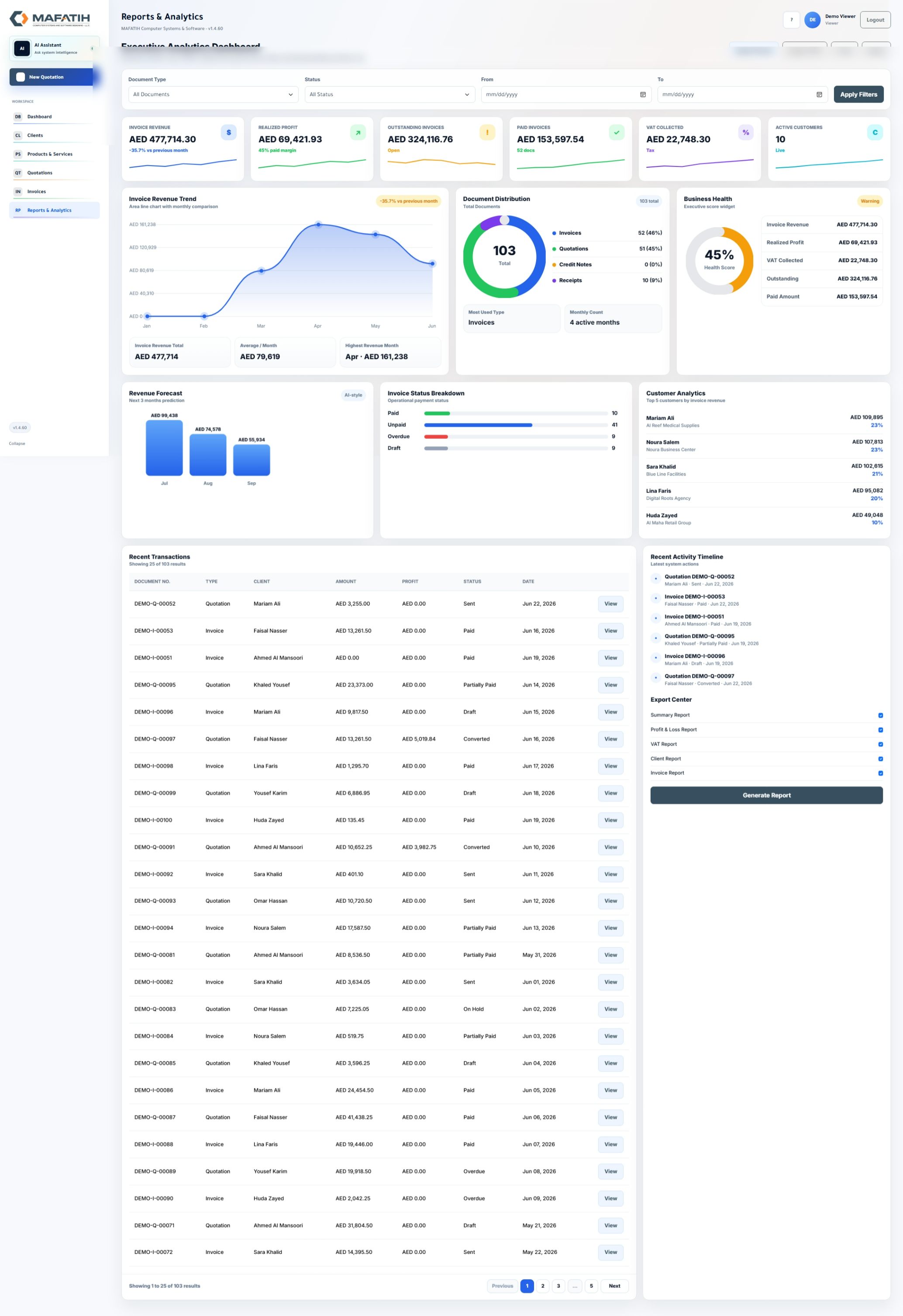The image size is (903, 1316).
Task: Toggle the Summary Report checkbox
Action: pyautogui.click(x=880, y=715)
